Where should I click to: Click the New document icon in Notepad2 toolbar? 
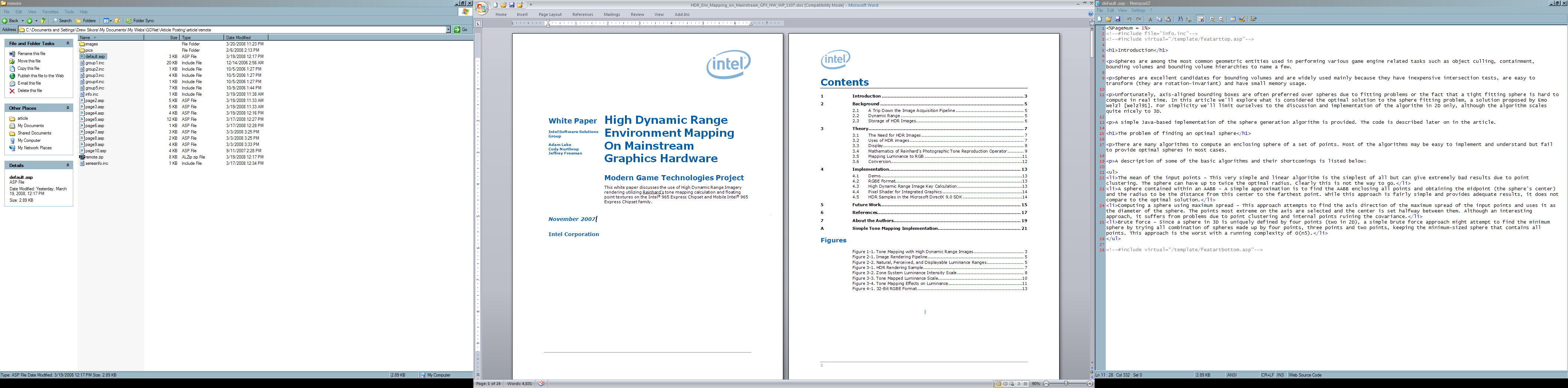1100,19
